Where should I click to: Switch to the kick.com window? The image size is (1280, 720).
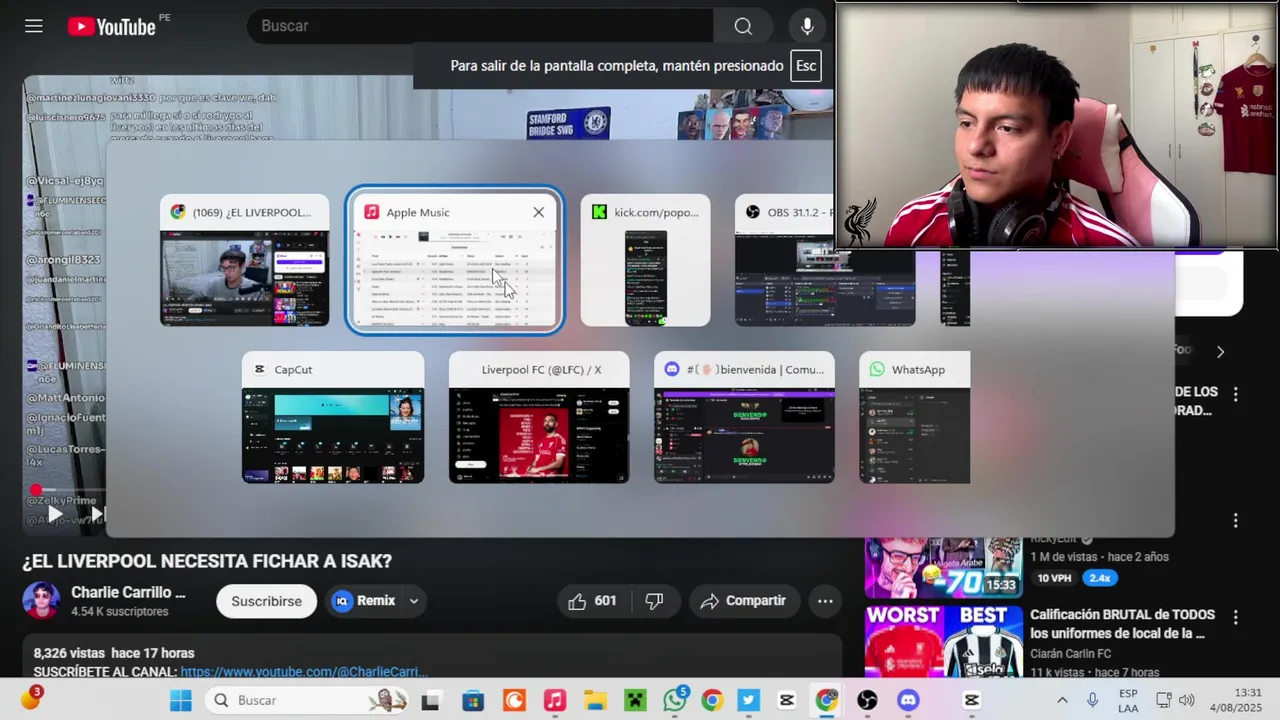[x=646, y=261]
